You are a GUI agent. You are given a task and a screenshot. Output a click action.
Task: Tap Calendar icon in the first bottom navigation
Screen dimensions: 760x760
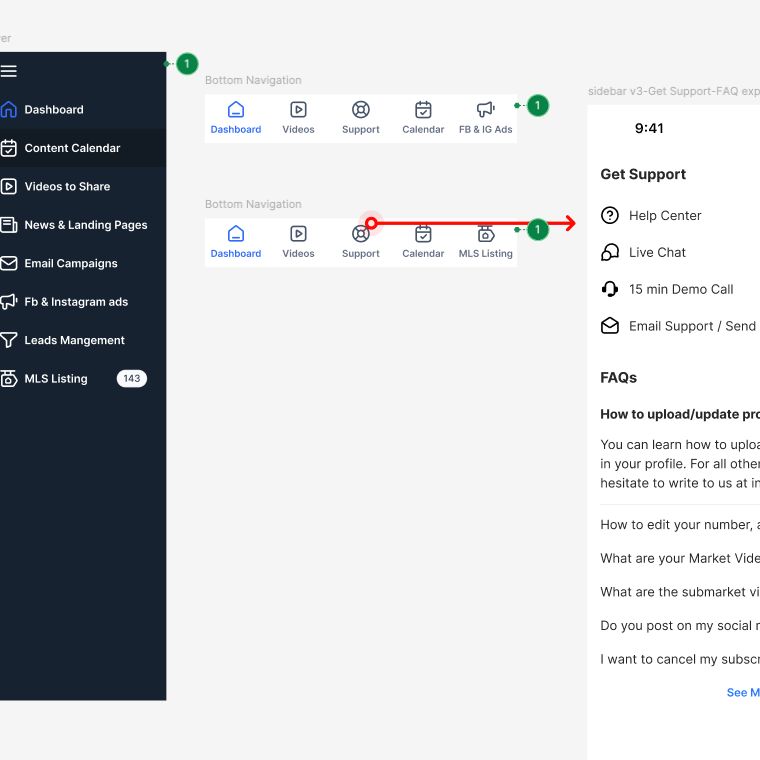click(423, 110)
